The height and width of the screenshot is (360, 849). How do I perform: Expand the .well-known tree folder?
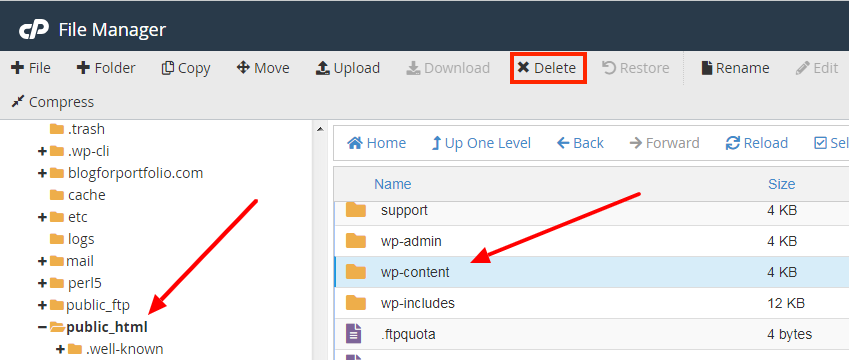pyautogui.click(x=61, y=349)
